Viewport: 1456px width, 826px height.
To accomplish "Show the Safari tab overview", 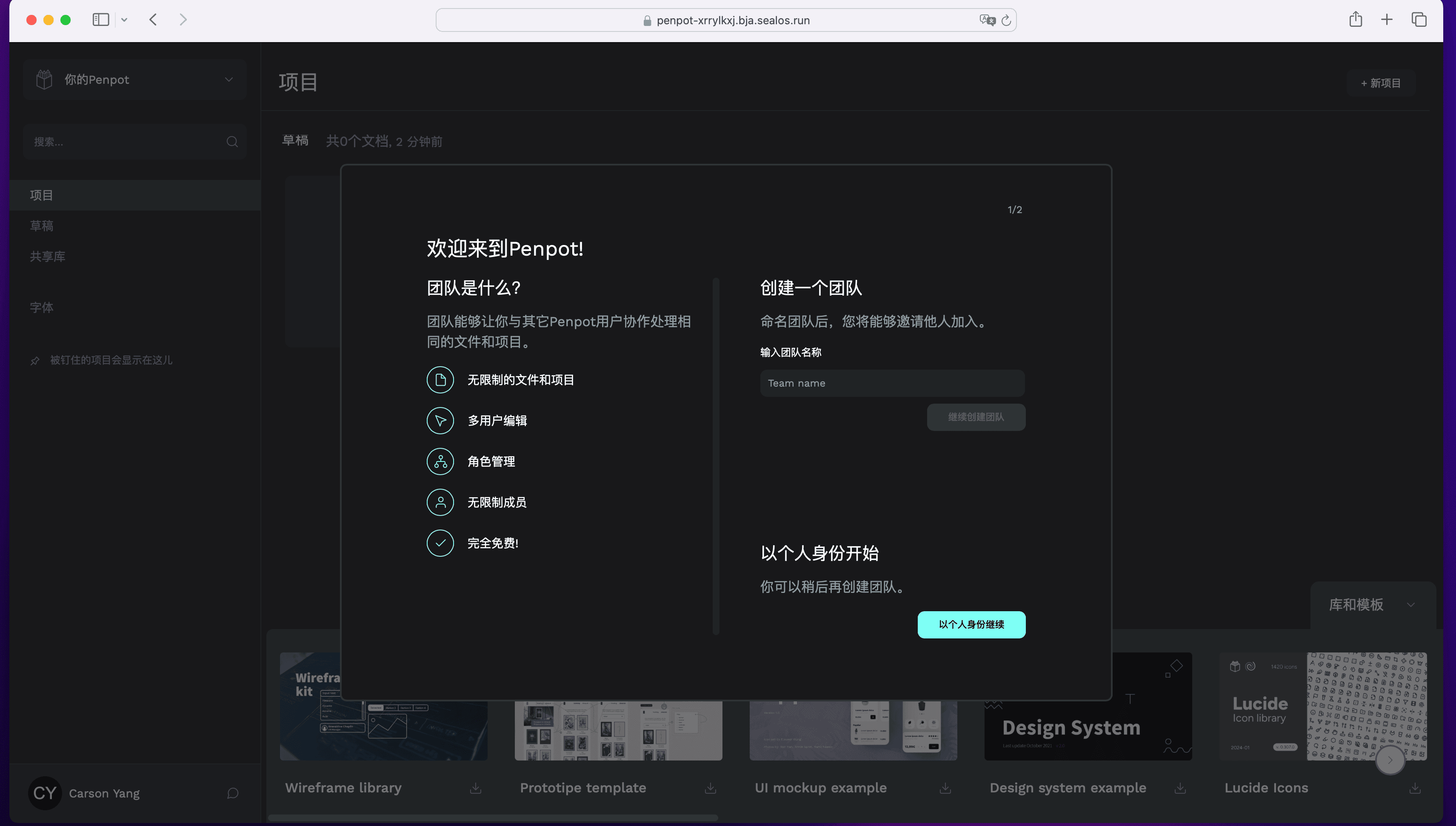I will (1419, 20).
